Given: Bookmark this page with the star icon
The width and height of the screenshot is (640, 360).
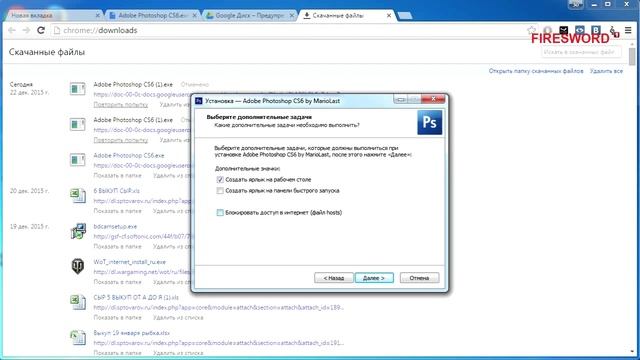Looking at the screenshot, I should coord(531,30).
